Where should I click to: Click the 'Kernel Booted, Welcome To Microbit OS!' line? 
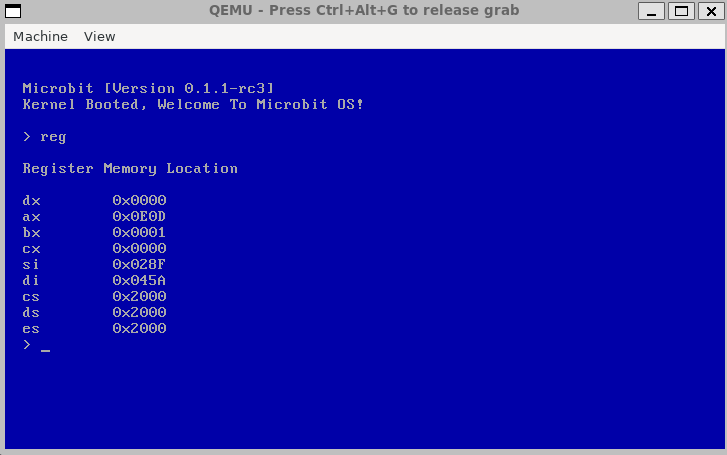(193, 104)
